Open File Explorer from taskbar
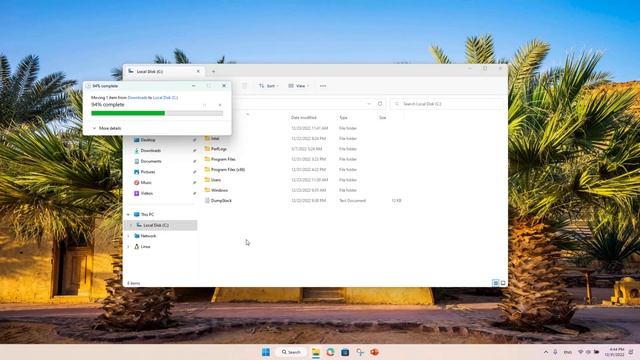This screenshot has height=360, width=640. pyautogui.click(x=316, y=352)
